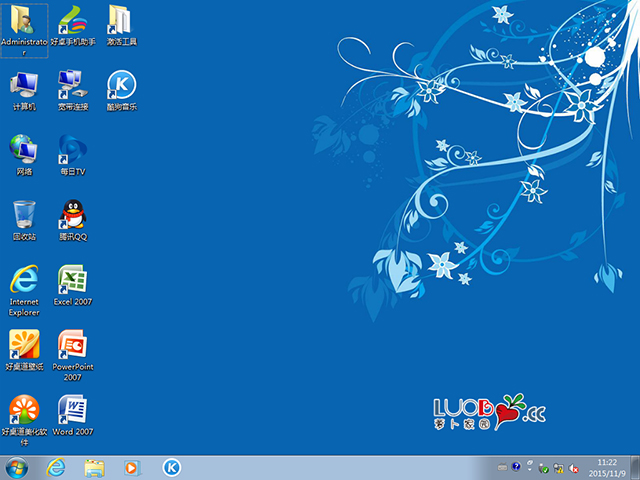Viewport: 640px width, 480px height.
Task: Open the taskbar file explorer folder
Action: pos(94,467)
